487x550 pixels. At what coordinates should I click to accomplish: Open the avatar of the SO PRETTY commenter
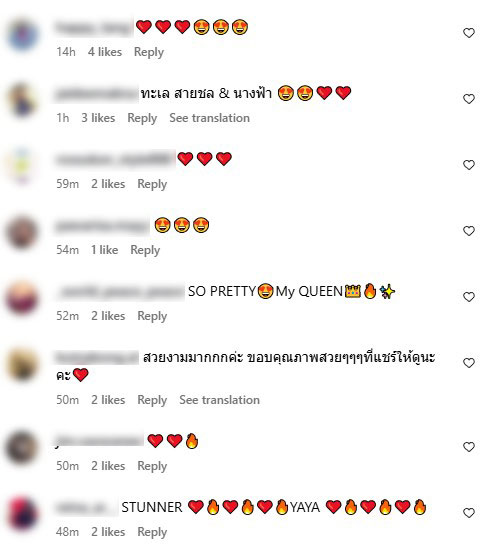click(x=22, y=299)
